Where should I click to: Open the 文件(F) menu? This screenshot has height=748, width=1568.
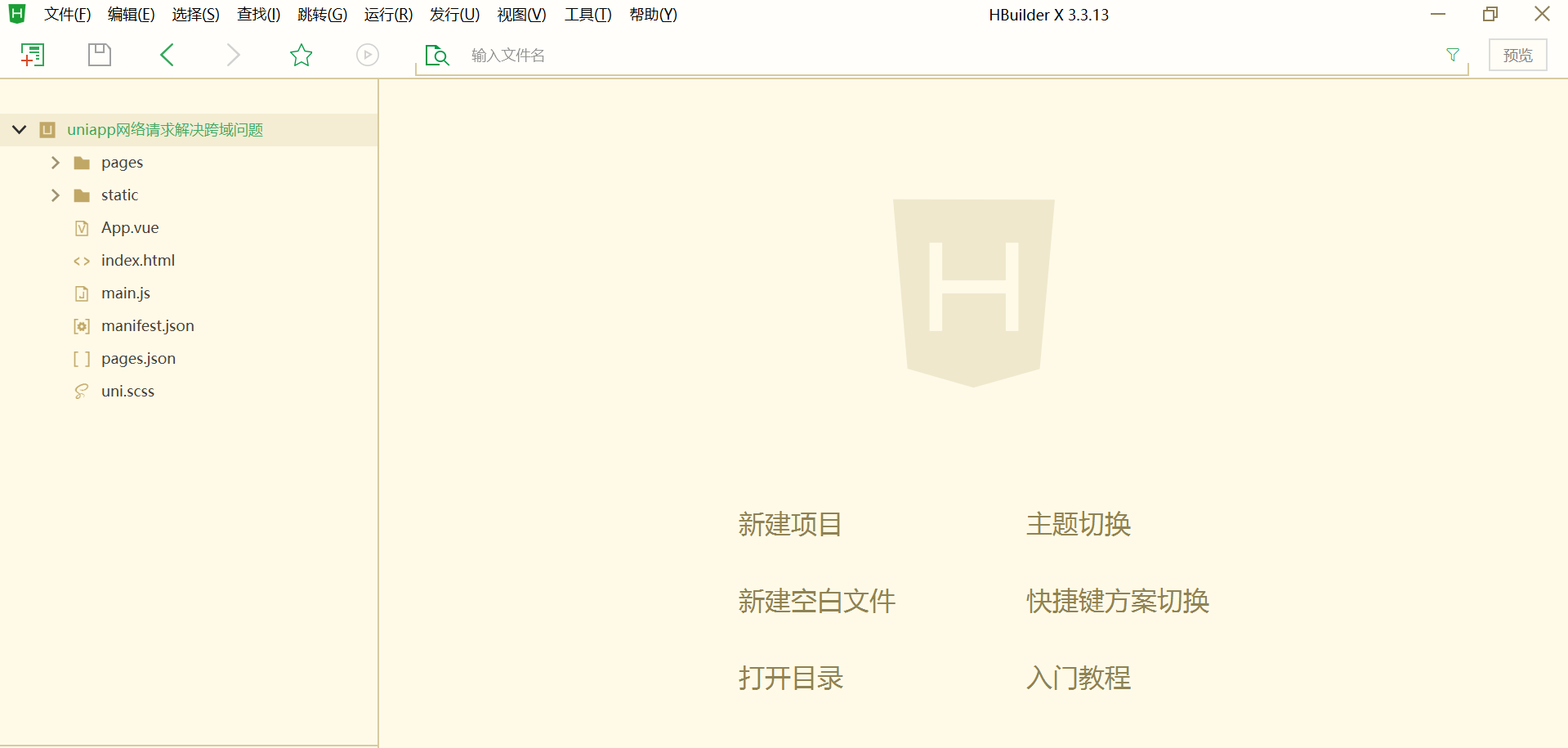pyautogui.click(x=67, y=15)
